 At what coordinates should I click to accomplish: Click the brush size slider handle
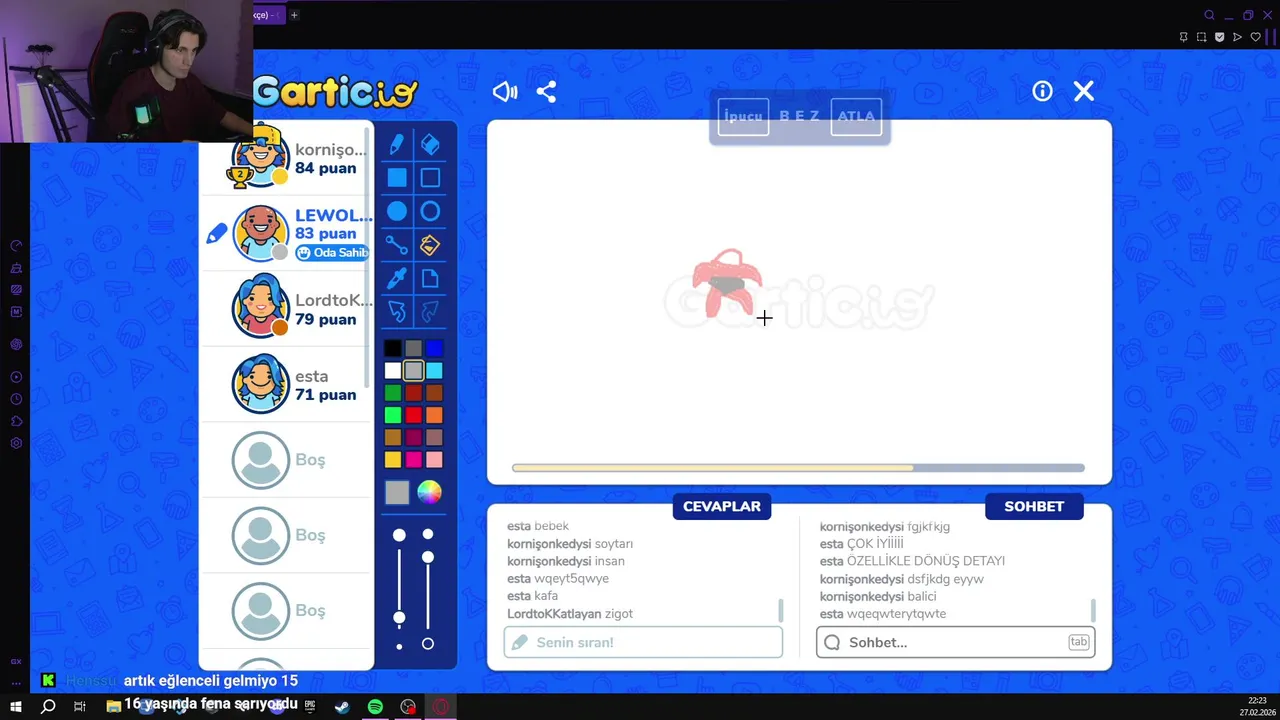[x=399, y=618]
